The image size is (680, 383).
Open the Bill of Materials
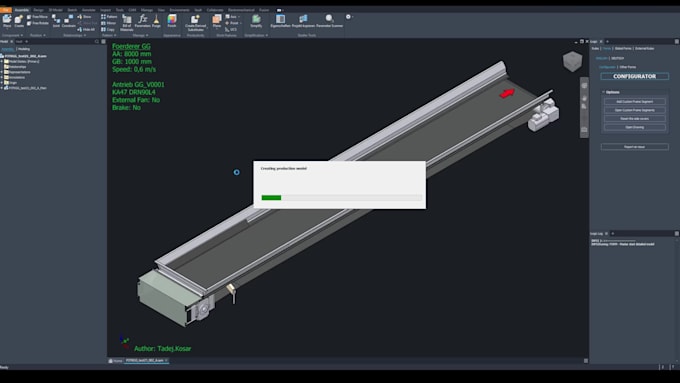point(127,22)
